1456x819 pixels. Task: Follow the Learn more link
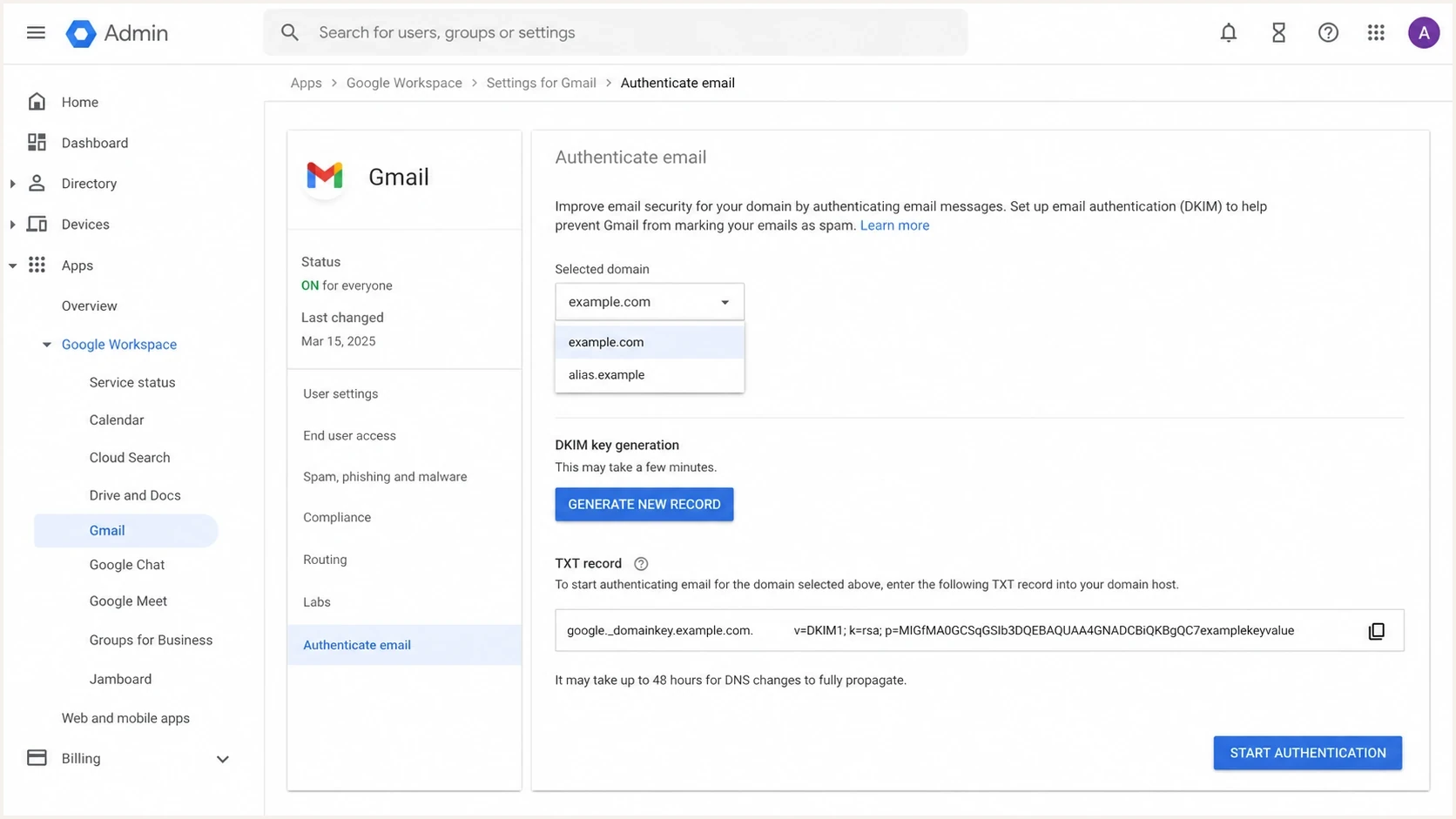894,225
